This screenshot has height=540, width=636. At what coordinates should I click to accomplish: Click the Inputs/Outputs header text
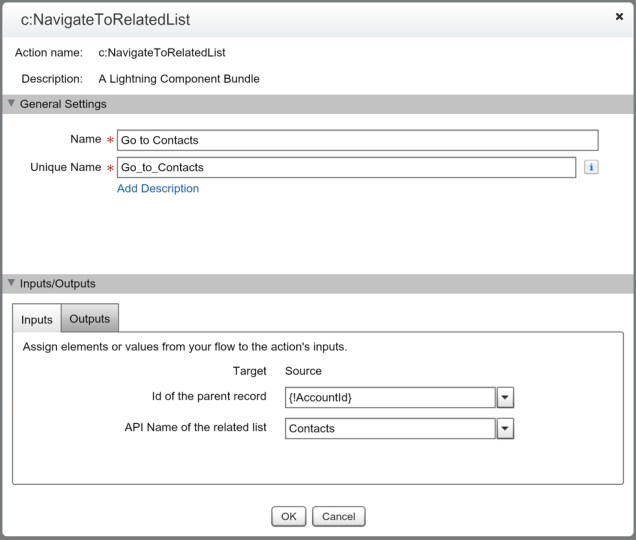tap(57, 284)
